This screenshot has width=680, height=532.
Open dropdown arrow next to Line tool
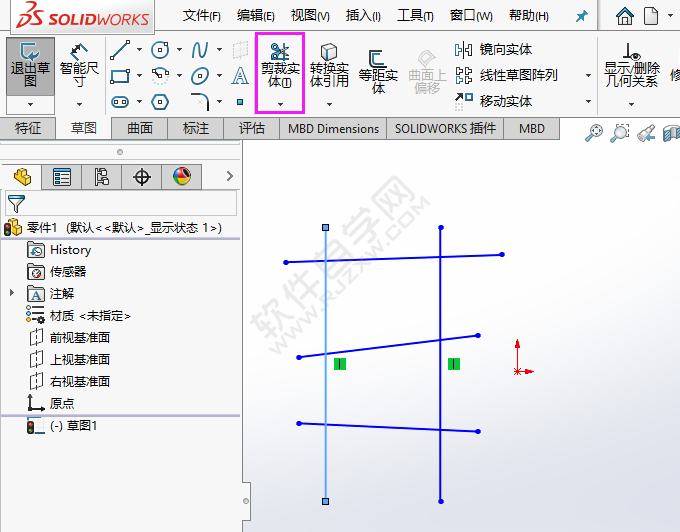tap(139, 50)
